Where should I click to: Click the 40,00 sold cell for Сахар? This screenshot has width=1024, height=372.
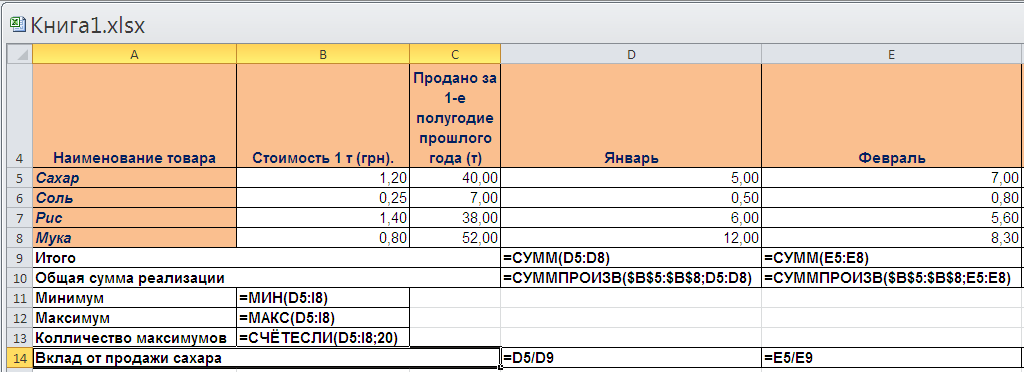coord(455,177)
